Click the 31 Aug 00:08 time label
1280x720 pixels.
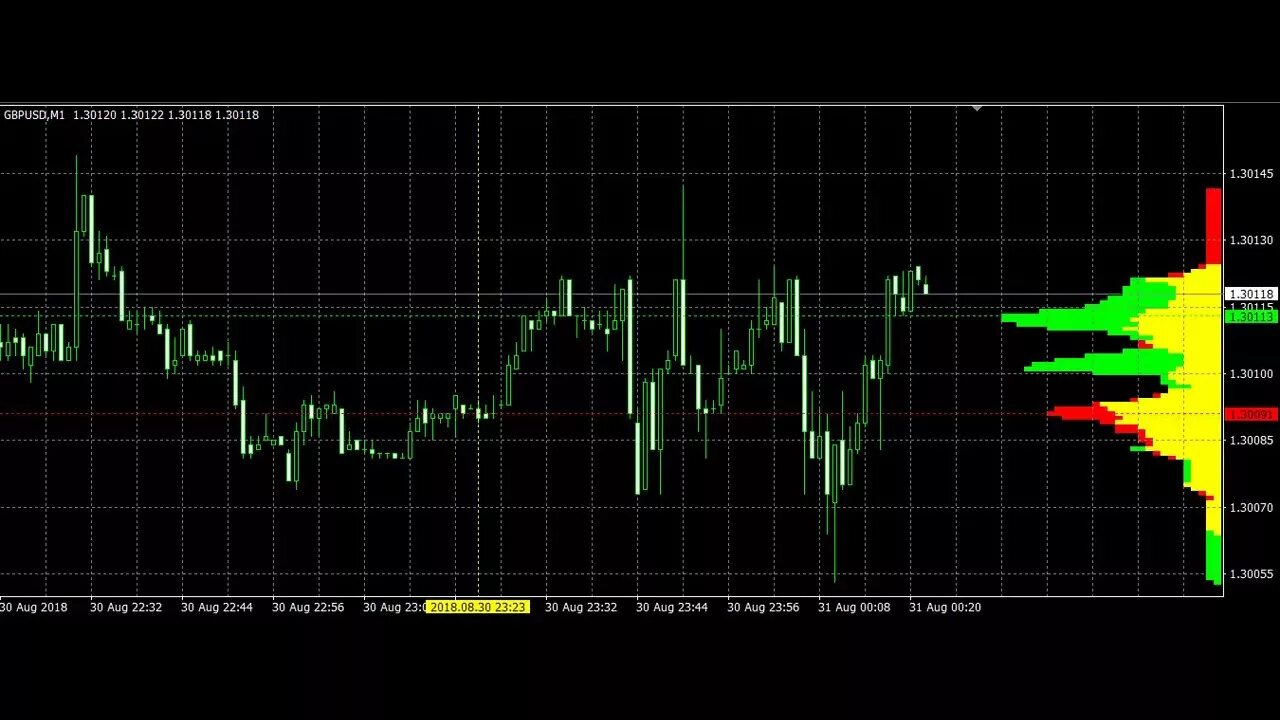(x=854, y=607)
